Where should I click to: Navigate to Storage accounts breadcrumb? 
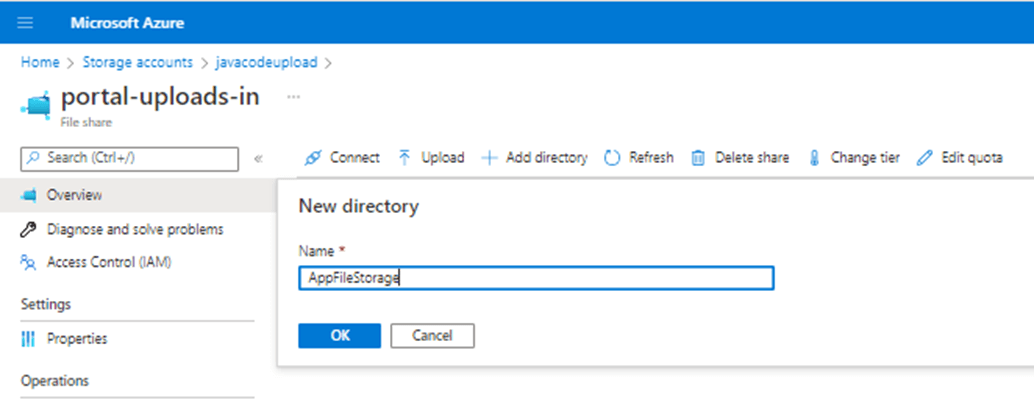click(138, 62)
